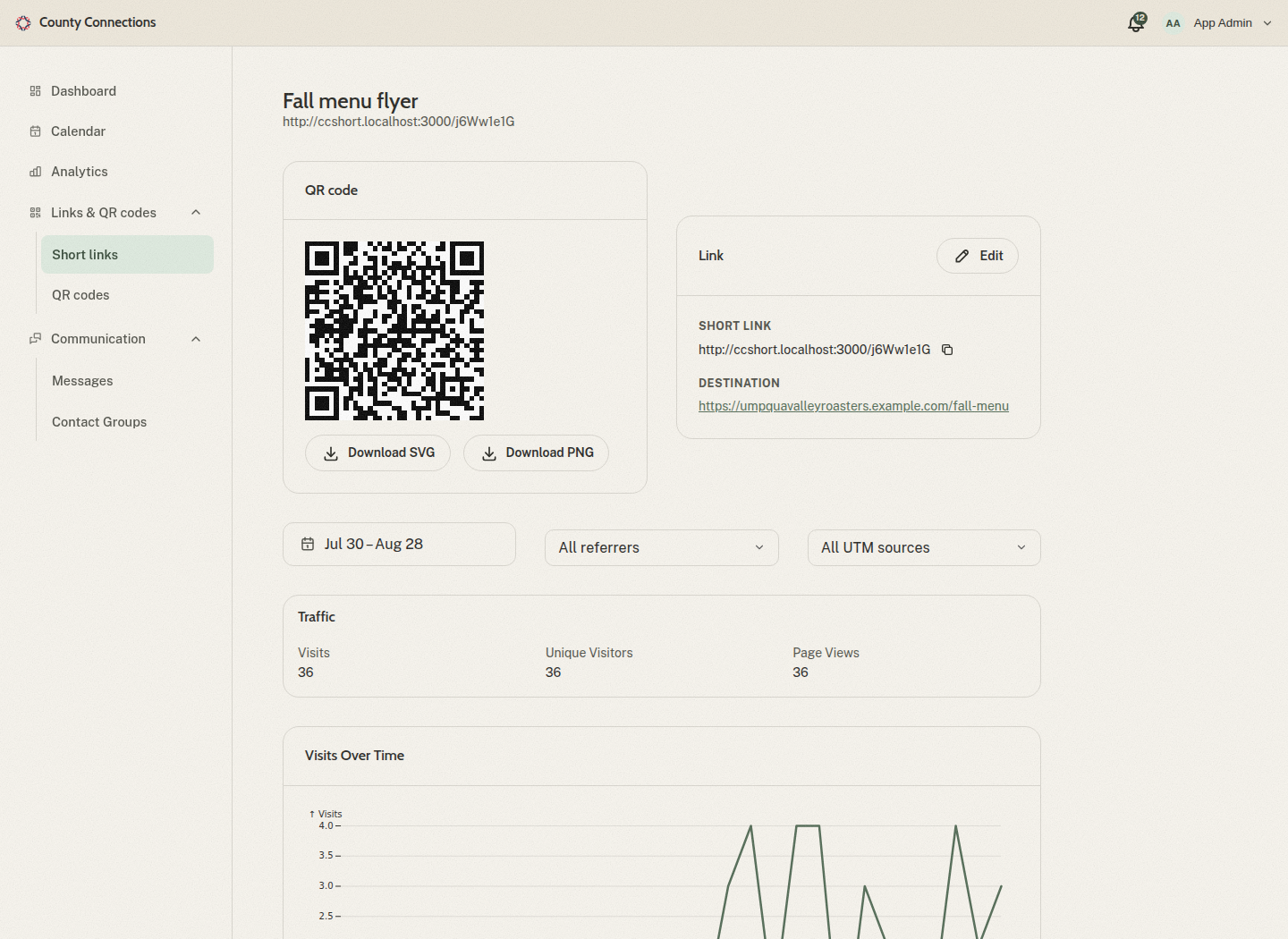This screenshot has width=1288, height=939.
Task: Select Short links in the sidebar
Action: (x=127, y=255)
